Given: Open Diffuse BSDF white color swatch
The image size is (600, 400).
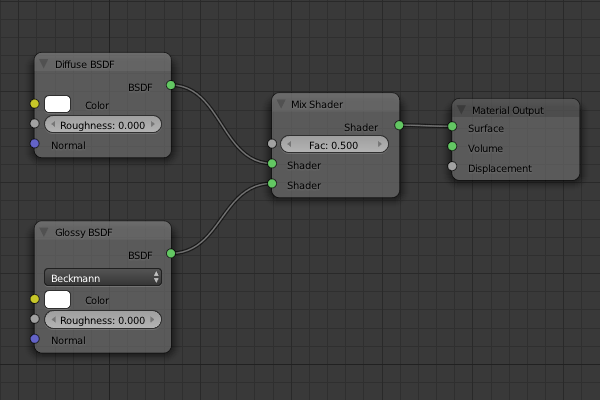Looking at the screenshot, I should (57, 104).
